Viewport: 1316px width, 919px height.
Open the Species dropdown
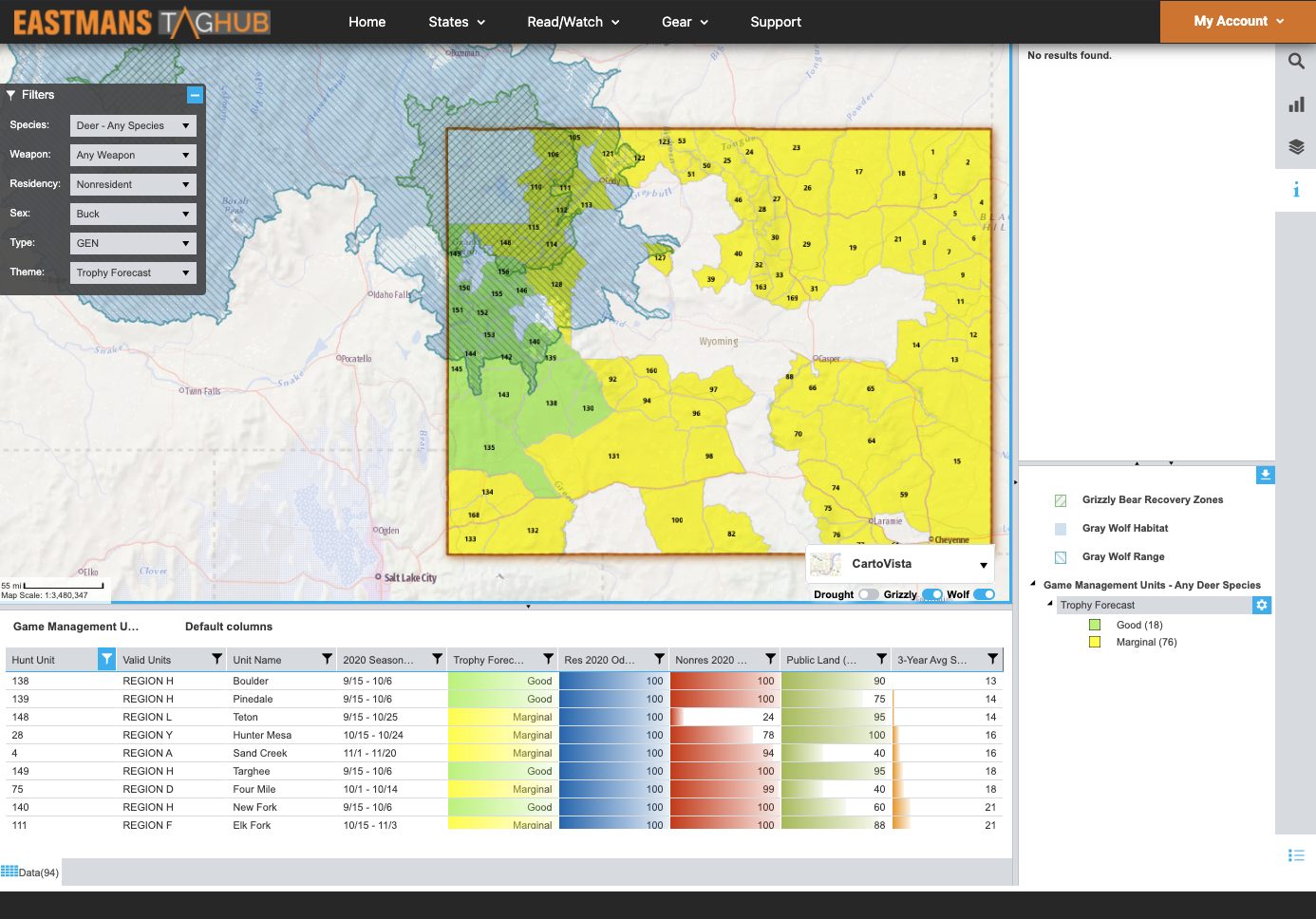click(133, 125)
